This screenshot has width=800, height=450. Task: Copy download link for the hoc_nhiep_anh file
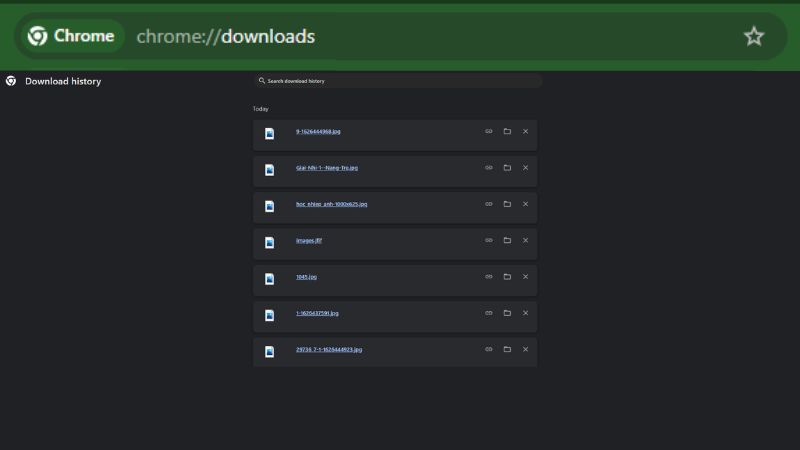click(x=489, y=204)
